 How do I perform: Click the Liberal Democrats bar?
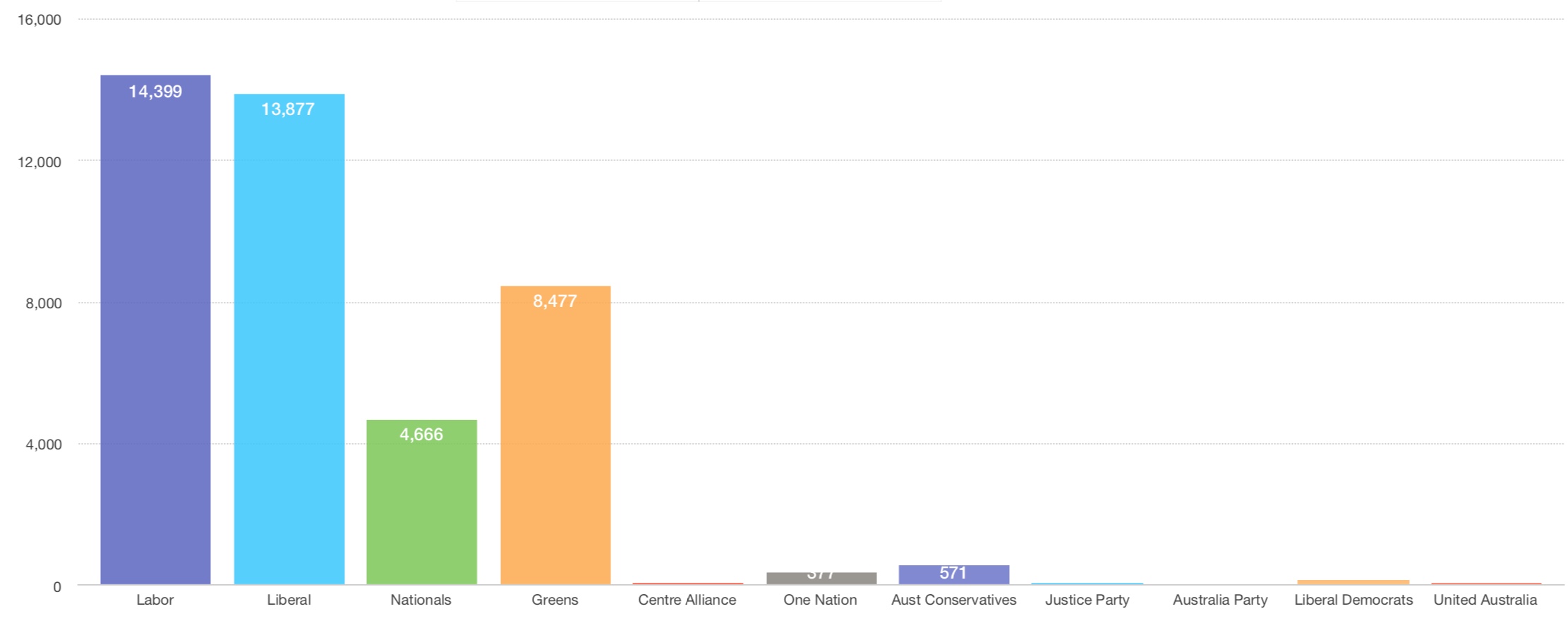1353,582
